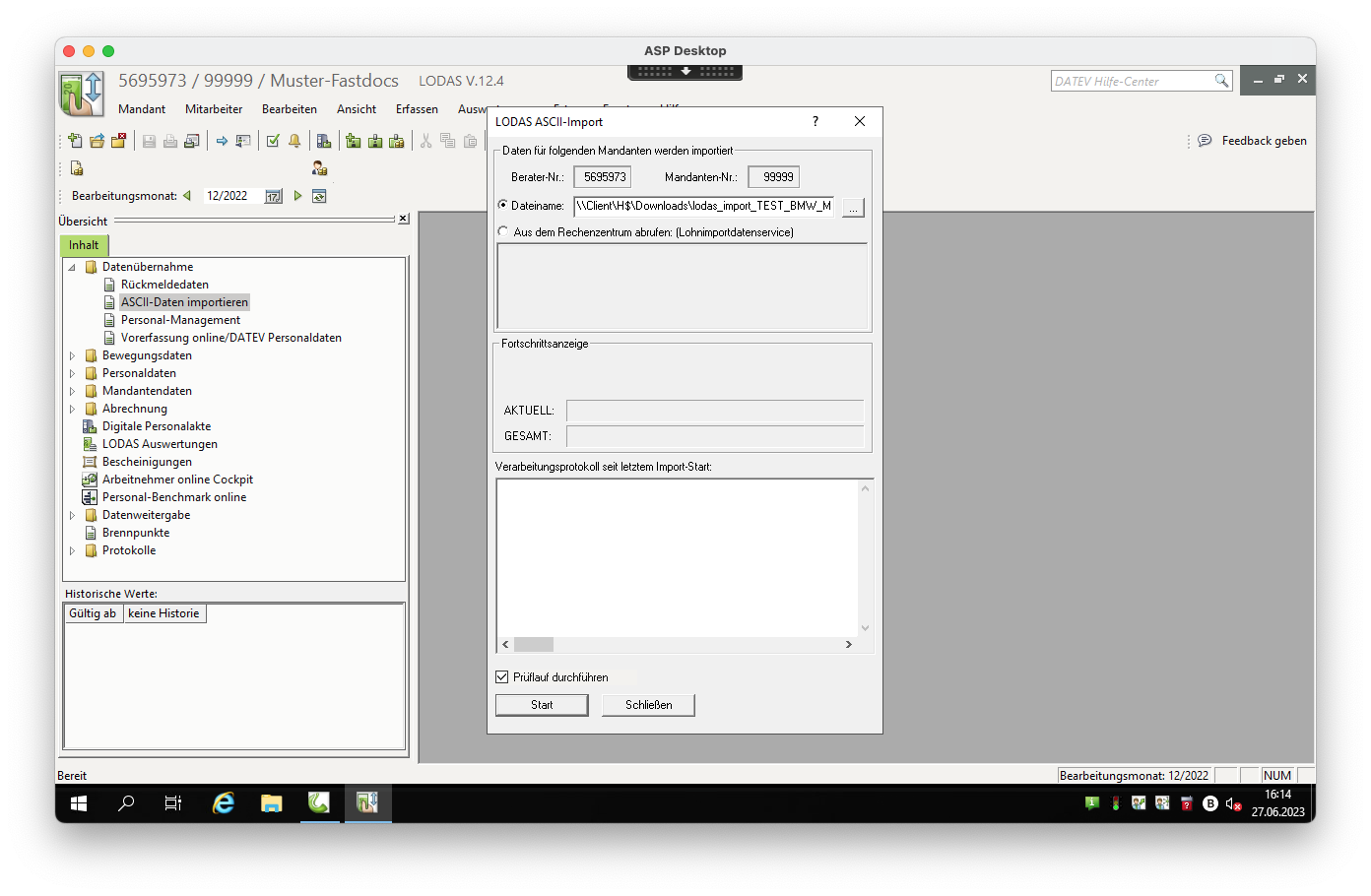Open the Mandant menu
This screenshot has width=1371, height=896.
point(142,109)
